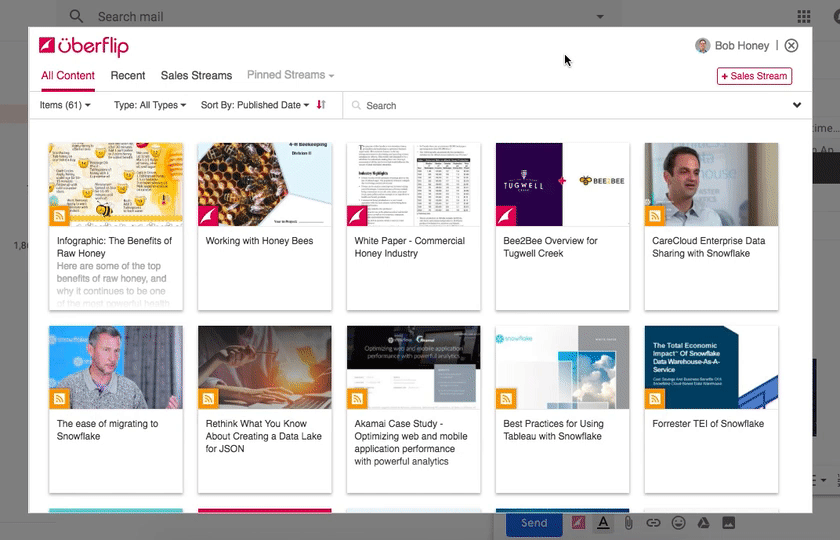Select the All Content tab
The width and height of the screenshot is (840, 540).
(x=68, y=76)
